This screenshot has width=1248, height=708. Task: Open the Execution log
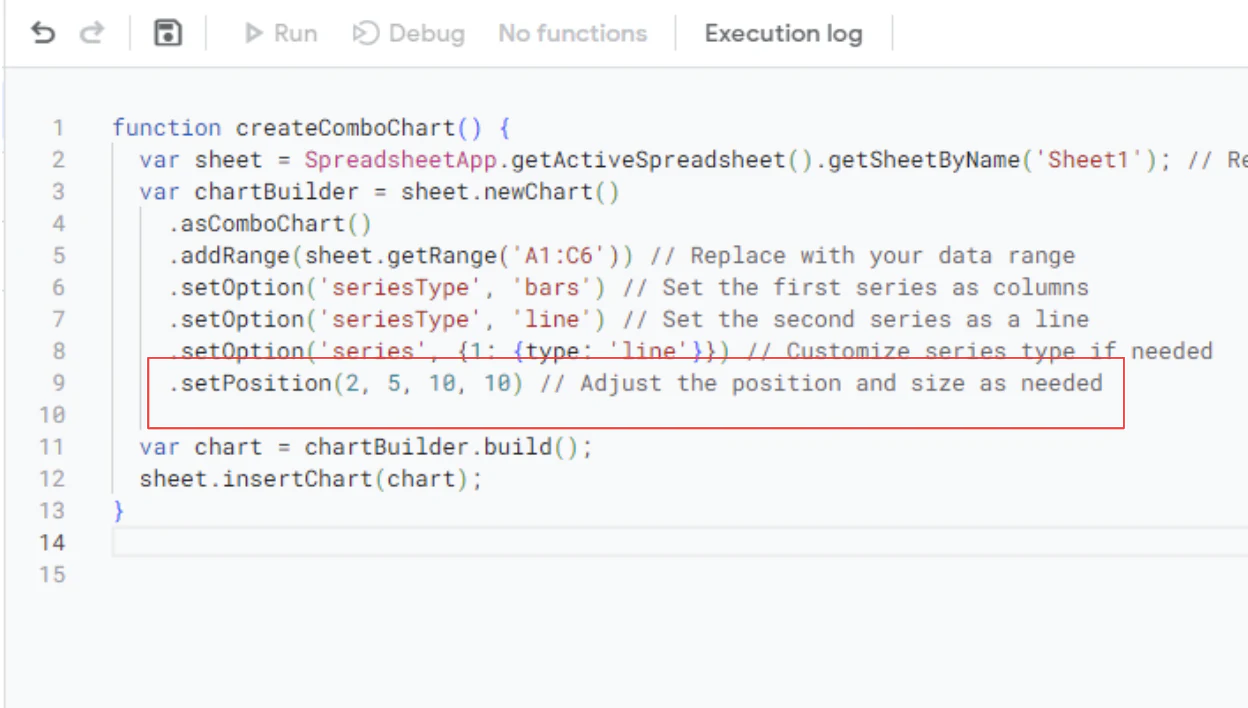tap(783, 34)
